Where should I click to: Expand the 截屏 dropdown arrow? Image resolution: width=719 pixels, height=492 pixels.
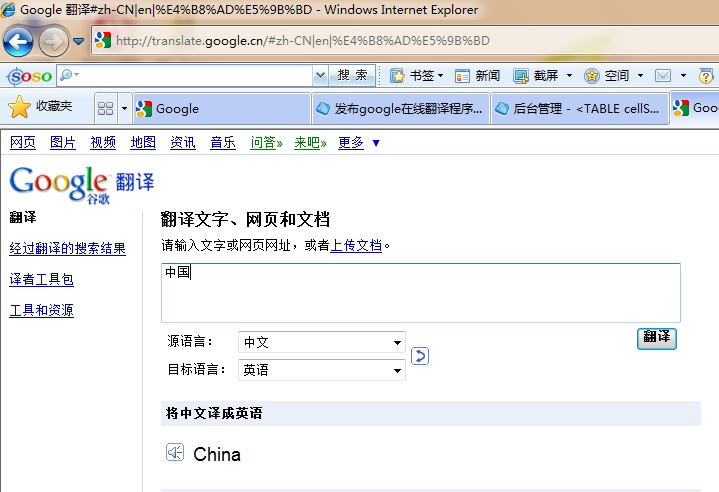[x=569, y=76]
